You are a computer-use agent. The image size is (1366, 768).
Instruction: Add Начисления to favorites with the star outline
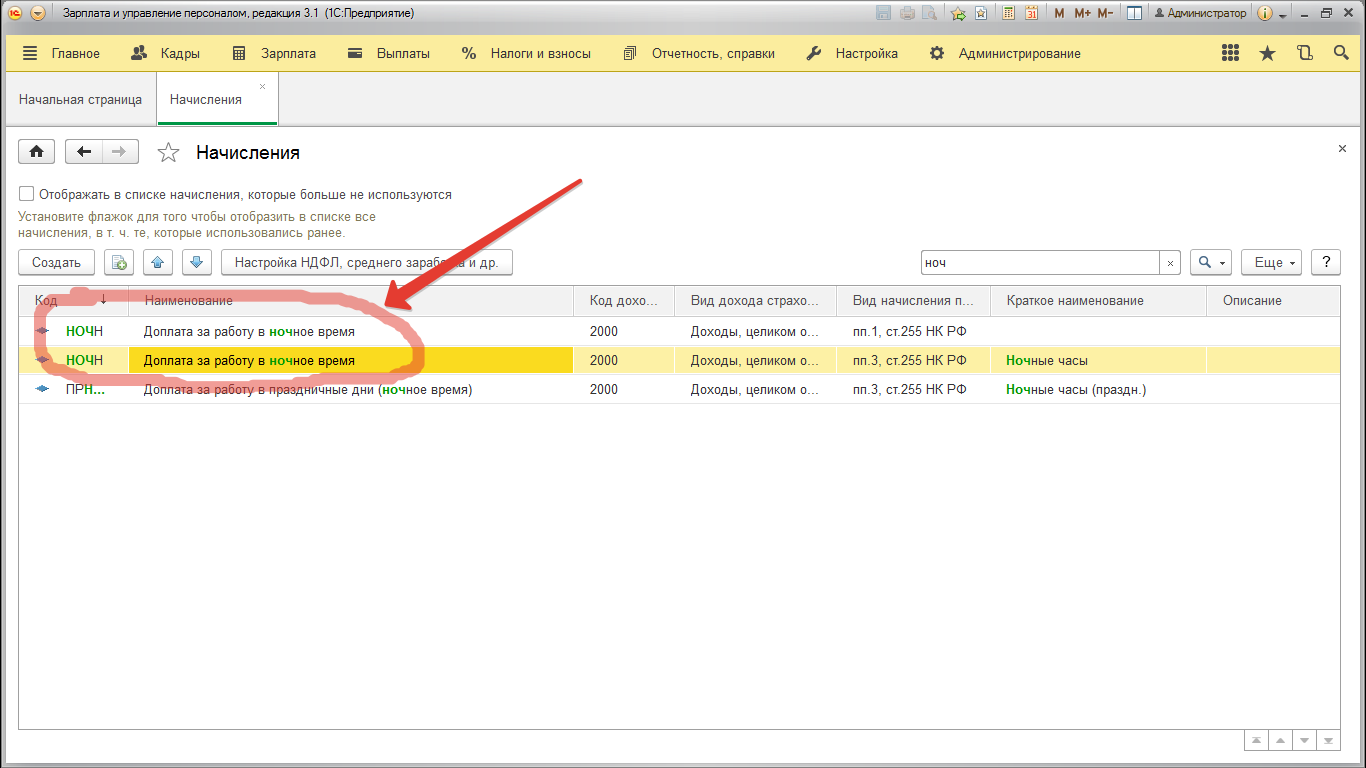(169, 153)
